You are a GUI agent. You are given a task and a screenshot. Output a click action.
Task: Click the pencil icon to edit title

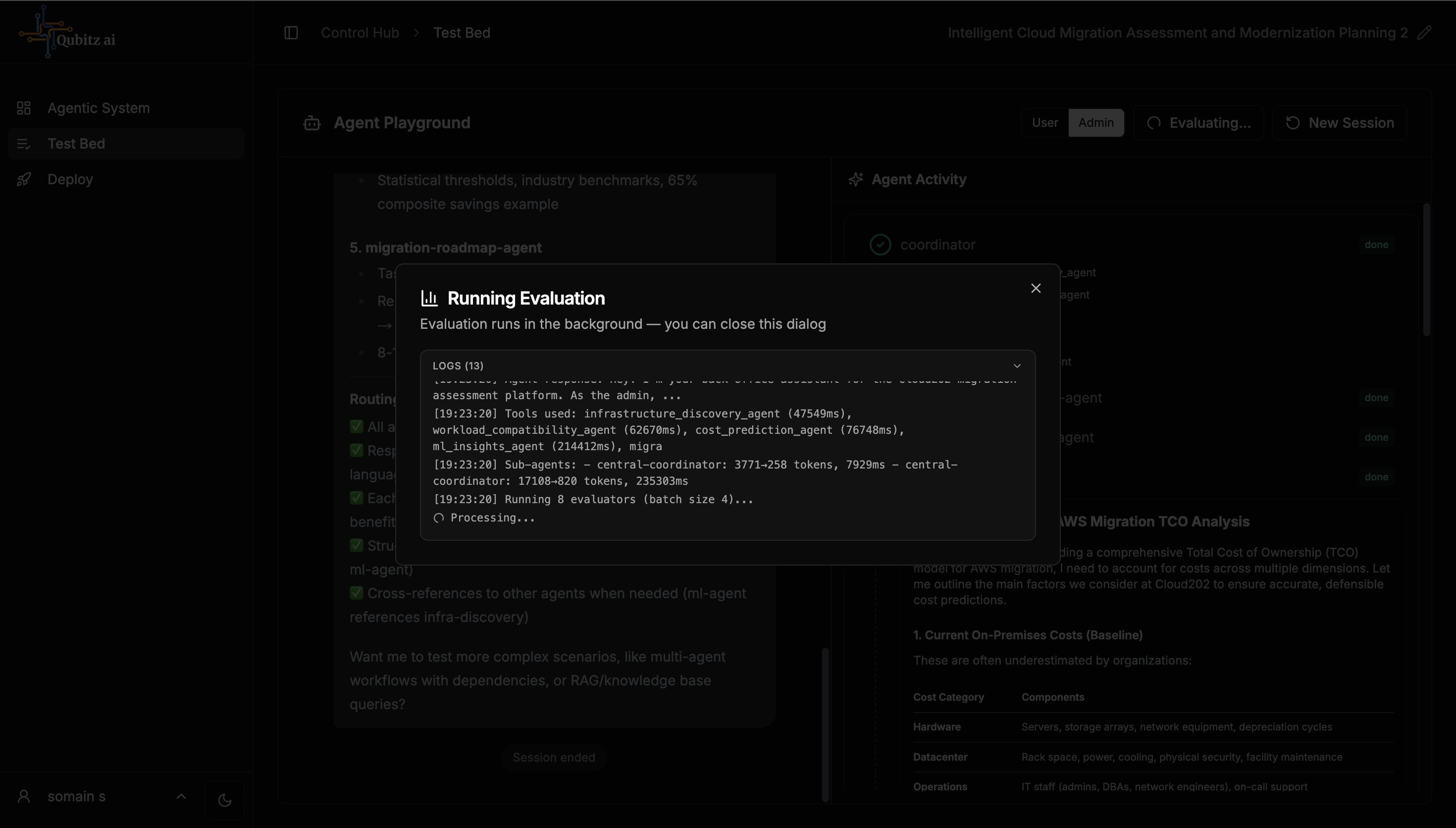[x=1424, y=33]
